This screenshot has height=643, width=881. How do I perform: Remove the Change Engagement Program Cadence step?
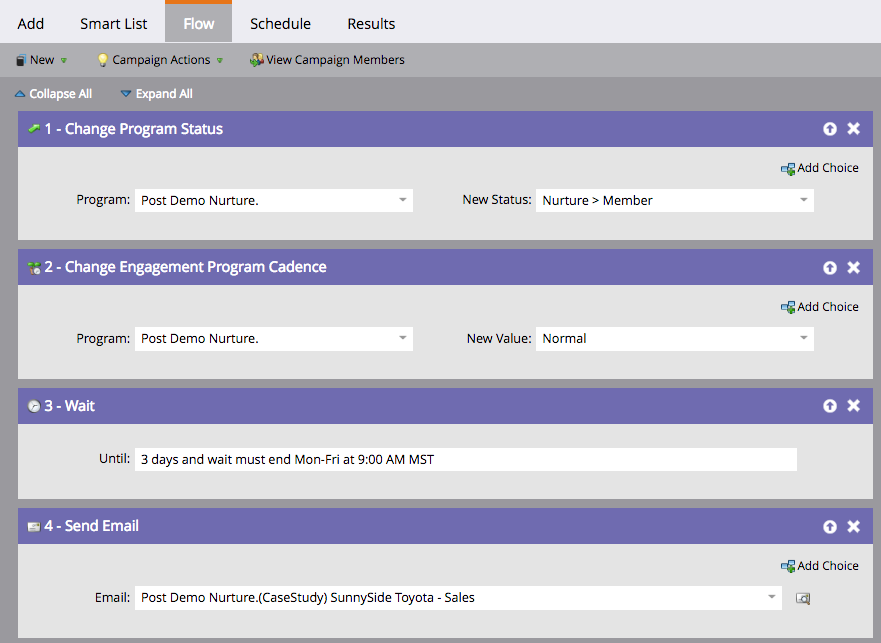853,268
